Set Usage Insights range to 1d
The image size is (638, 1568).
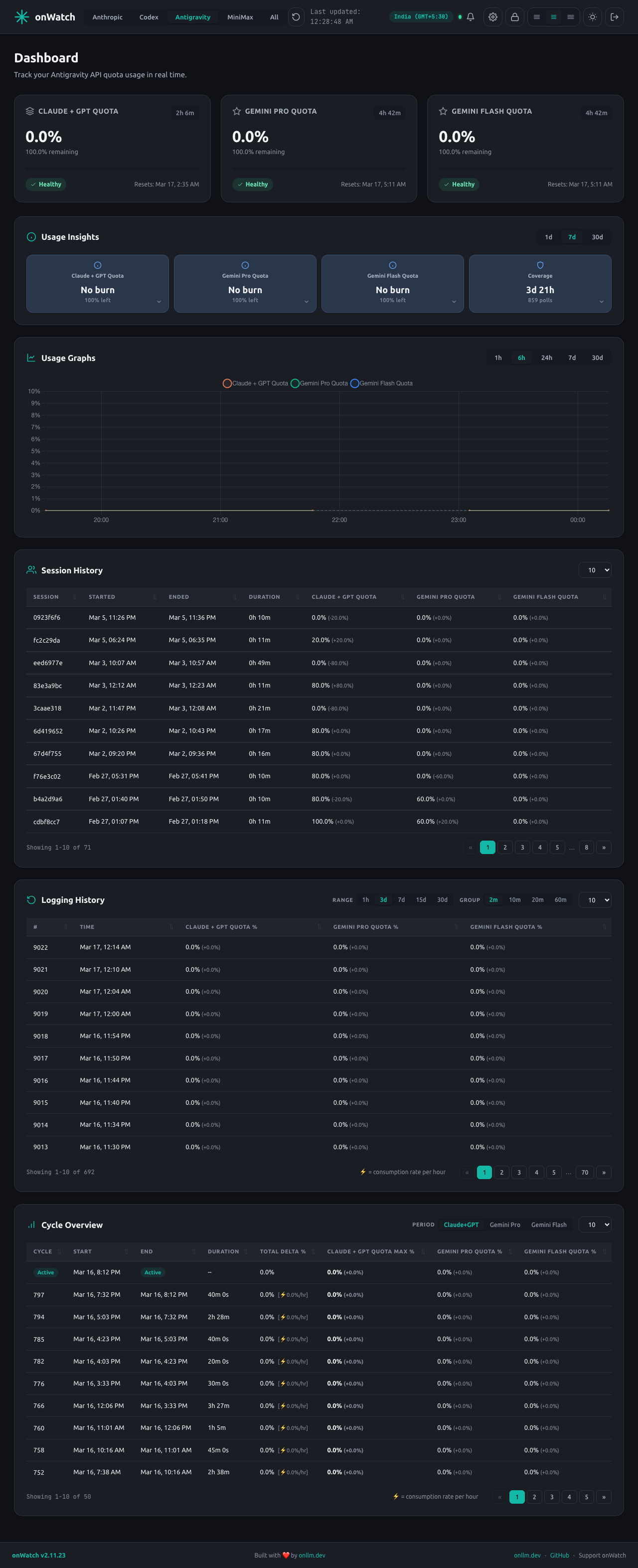click(x=548, y=237)
